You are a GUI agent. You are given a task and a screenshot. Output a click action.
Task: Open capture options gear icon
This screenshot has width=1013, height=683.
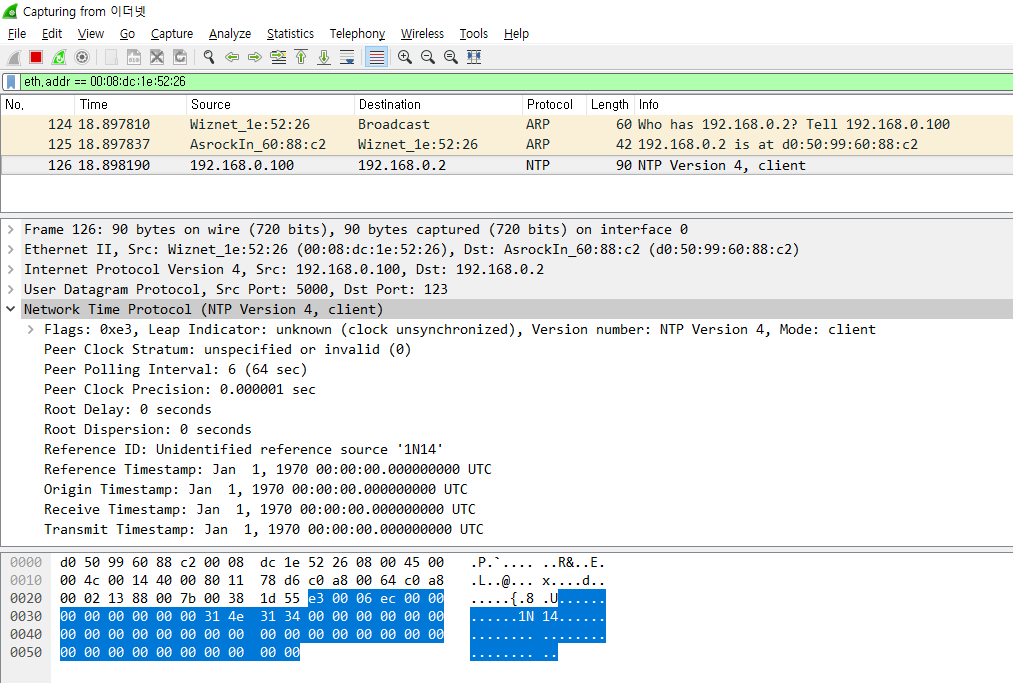point(82,58)
